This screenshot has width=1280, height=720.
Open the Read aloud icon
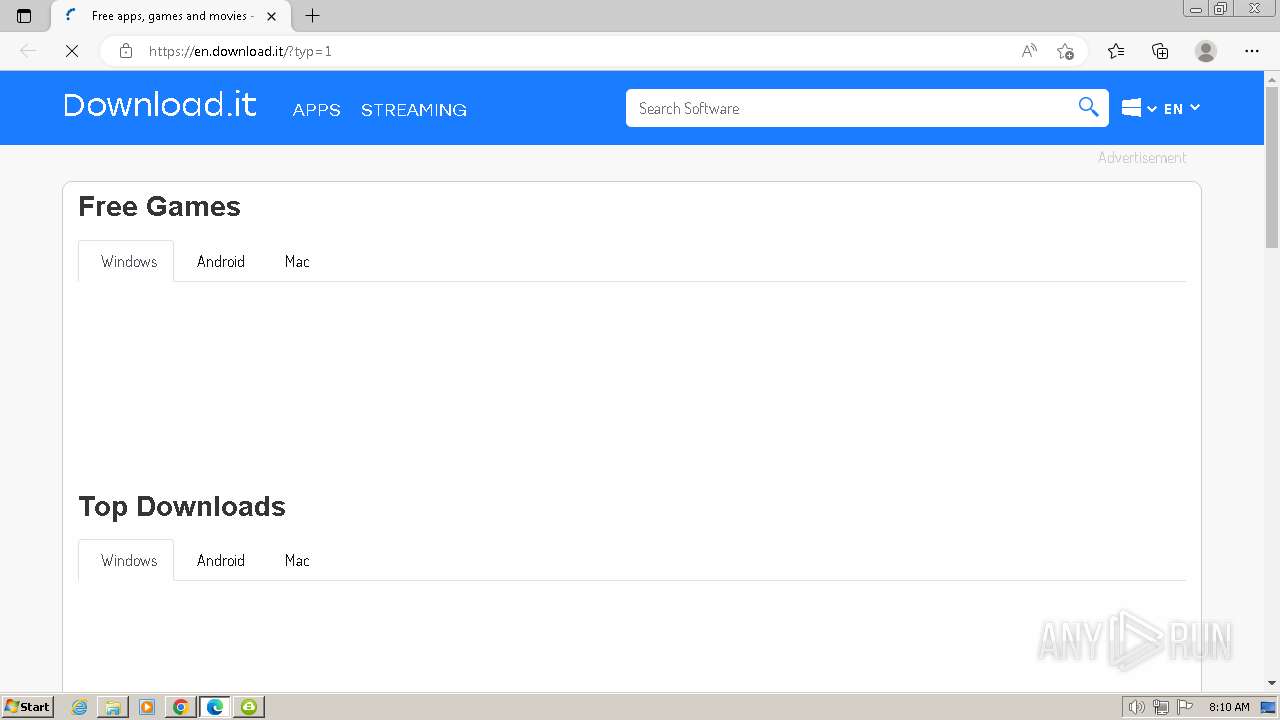pos(1029,51)
